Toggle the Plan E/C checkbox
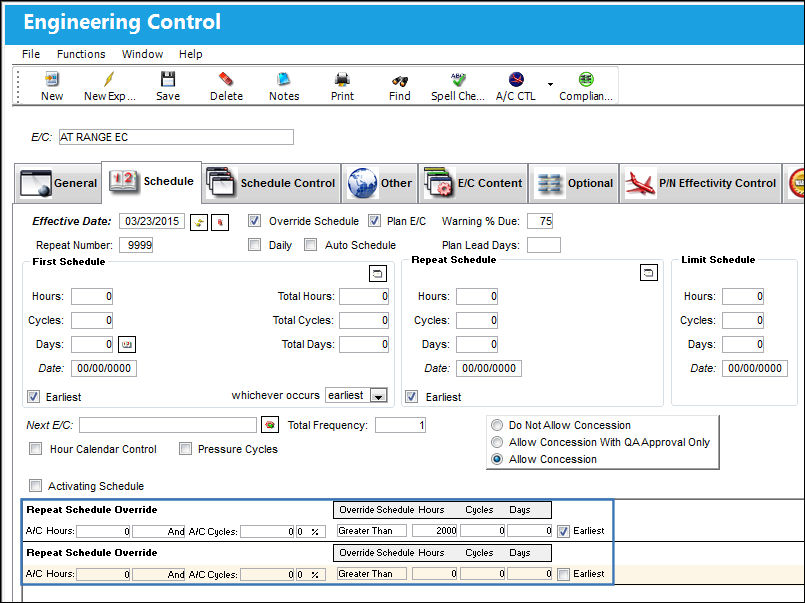 coord(374,221)
